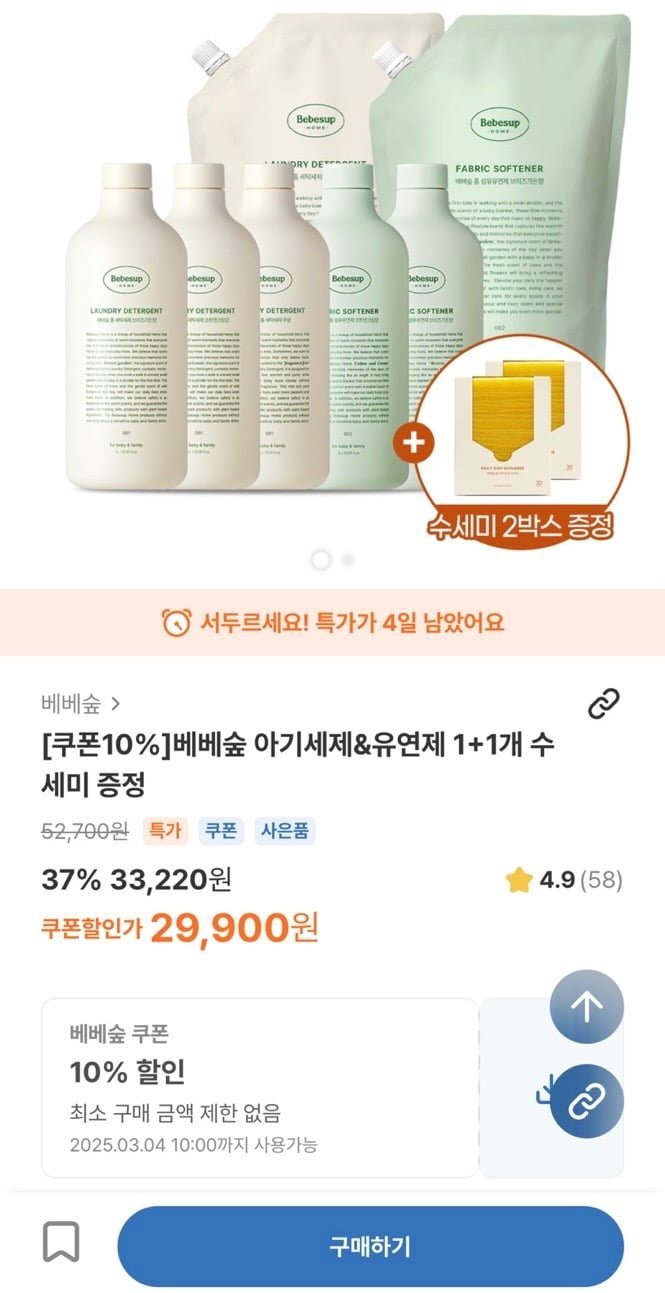
Task: Switch to the second carousel image dot
Action: [347, 560]
